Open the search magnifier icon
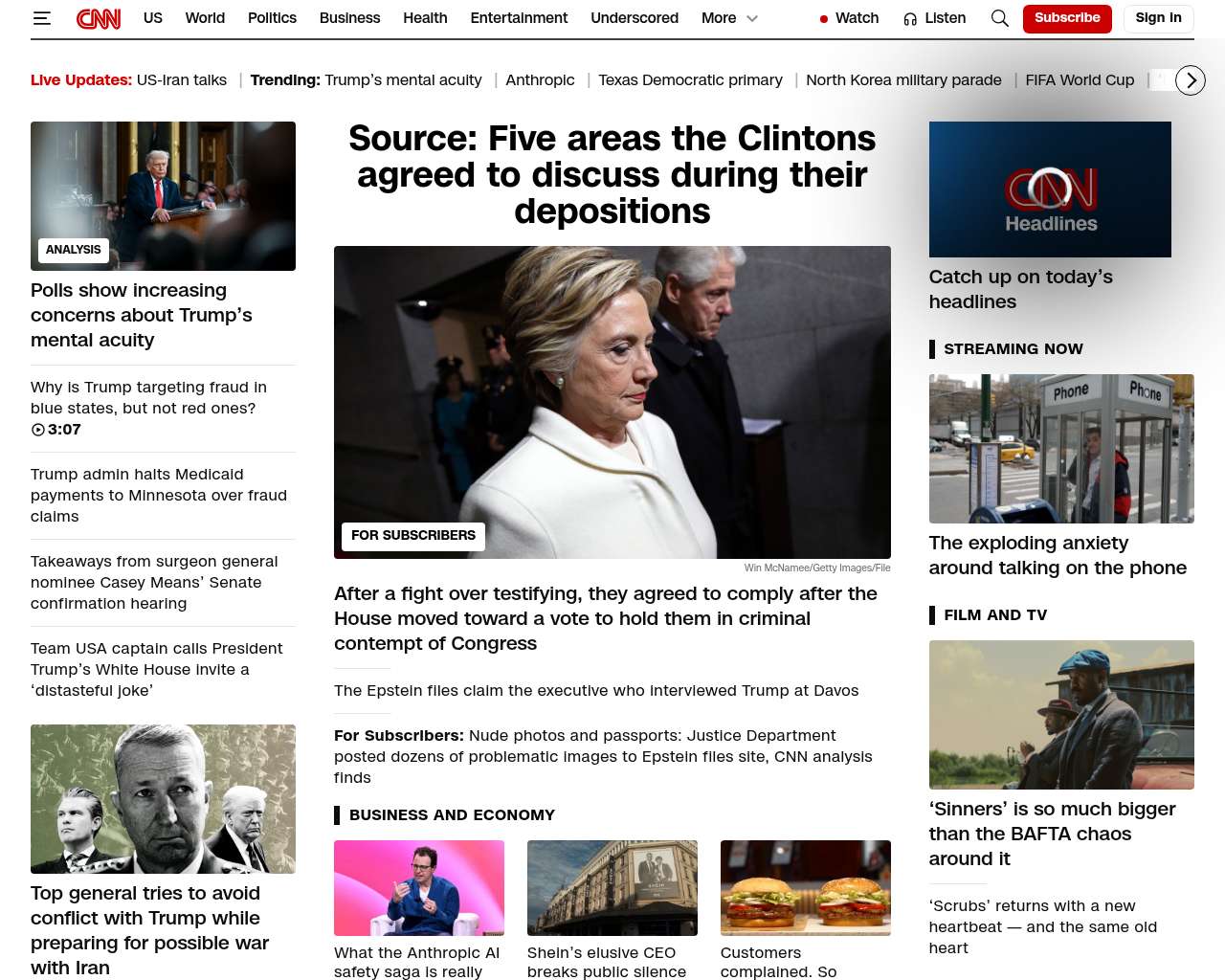The height and width of the screenshot is (980, 1225). click(999, 18)
